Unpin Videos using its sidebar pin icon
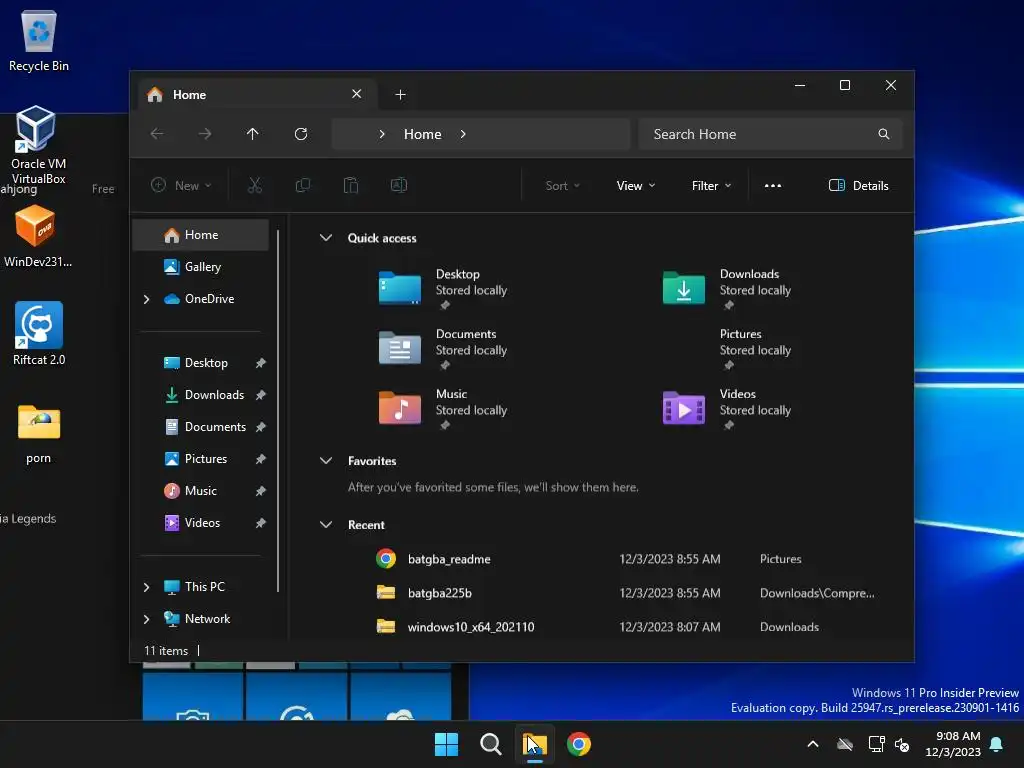The image size is (1024, 768). pyautogui.click(x=261, y=523)
